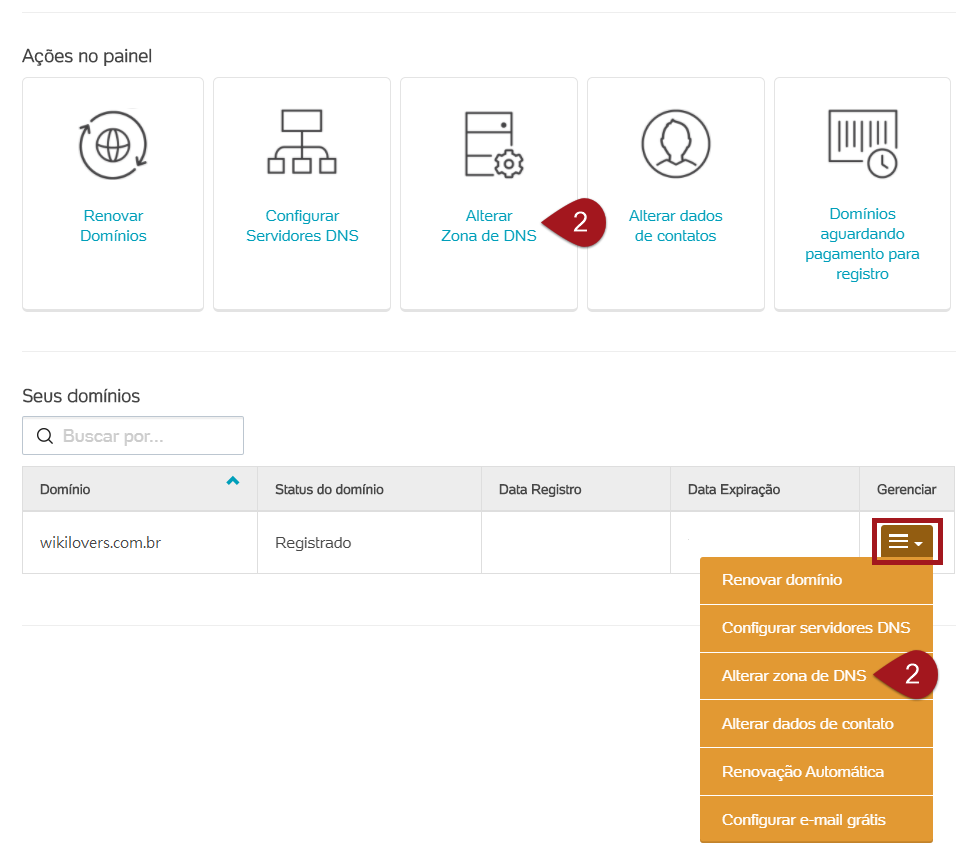Click the magnifier icon in the search box
Viewport: 976px width, 866px height.
(x=44, y=436)
